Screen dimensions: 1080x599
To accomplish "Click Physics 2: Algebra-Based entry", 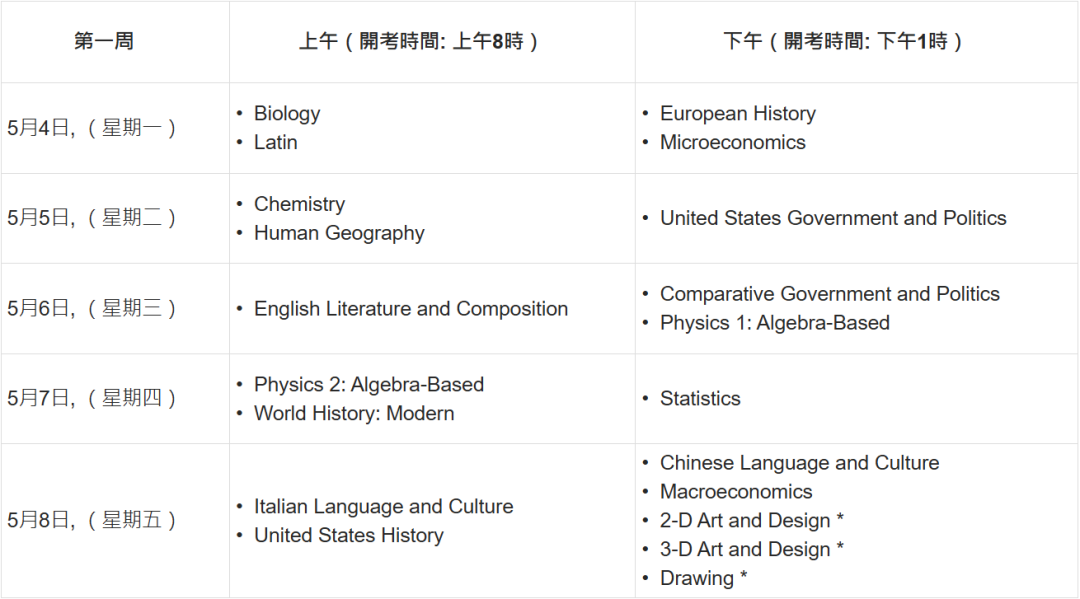I will (x=368, y=385).
